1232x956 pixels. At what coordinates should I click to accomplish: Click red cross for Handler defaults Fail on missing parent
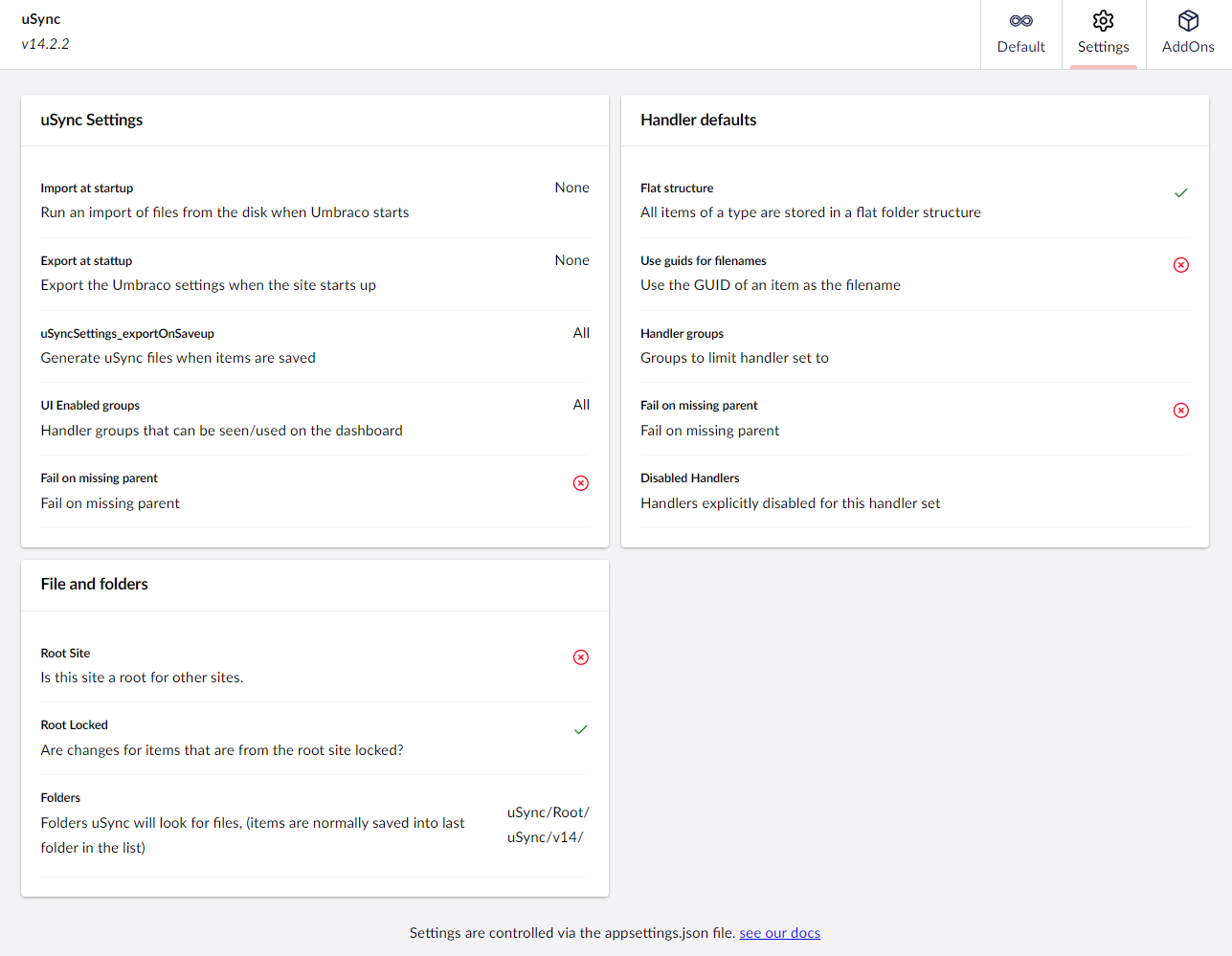pyautogui.click(x=1181, y=411)
